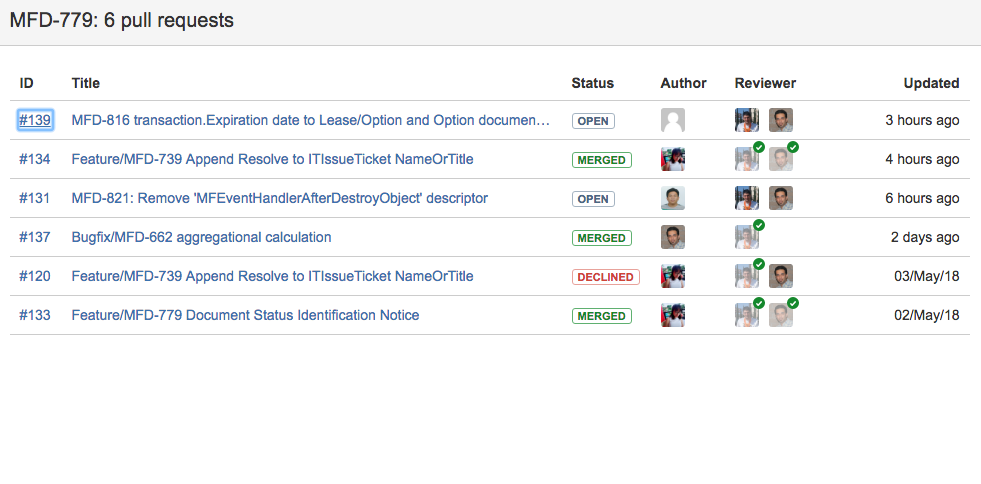981x484 pixels.
Task: Open Bugfix/MFD-662 aggregational calculation title link
Action: [201, 238]
